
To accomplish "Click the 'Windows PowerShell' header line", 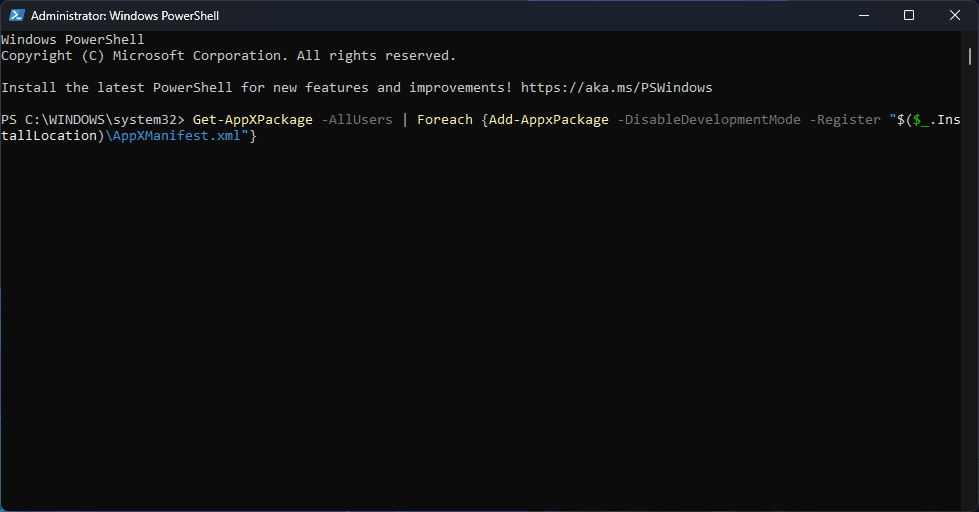I will [72, 40].
